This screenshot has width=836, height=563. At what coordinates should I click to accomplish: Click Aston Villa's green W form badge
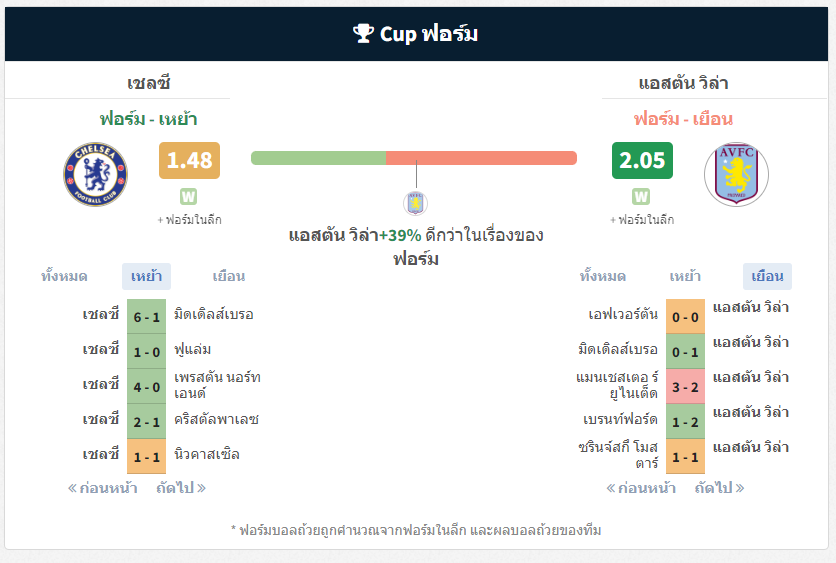[641, 197]
